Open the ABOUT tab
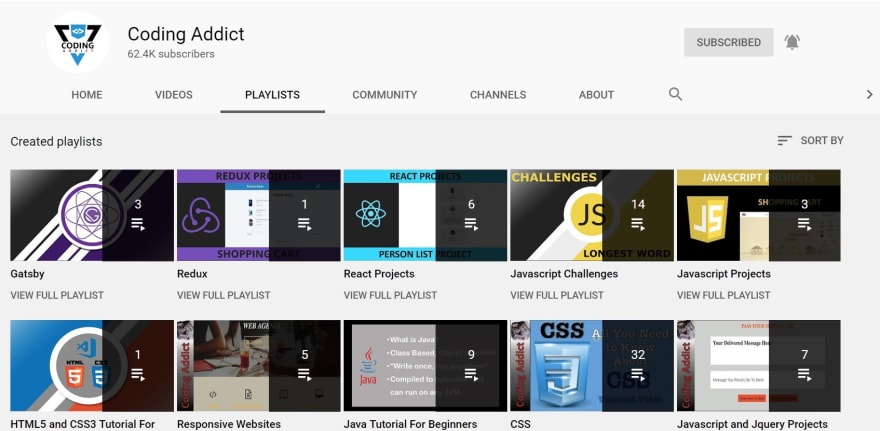The image size is (880, 431). click(x=596, y=95)
